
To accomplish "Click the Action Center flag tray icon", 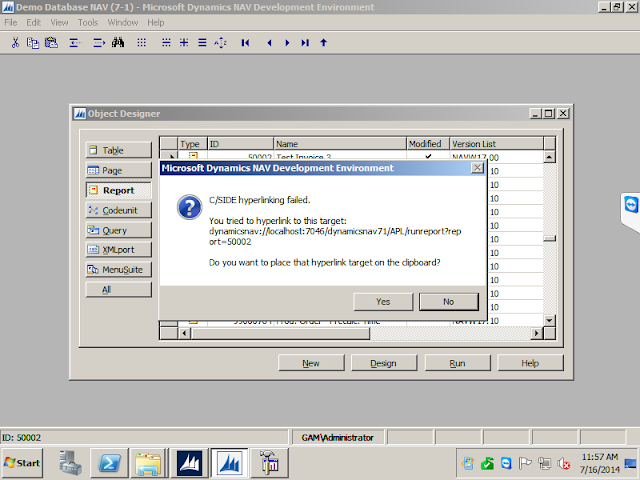I will (525, 464).
